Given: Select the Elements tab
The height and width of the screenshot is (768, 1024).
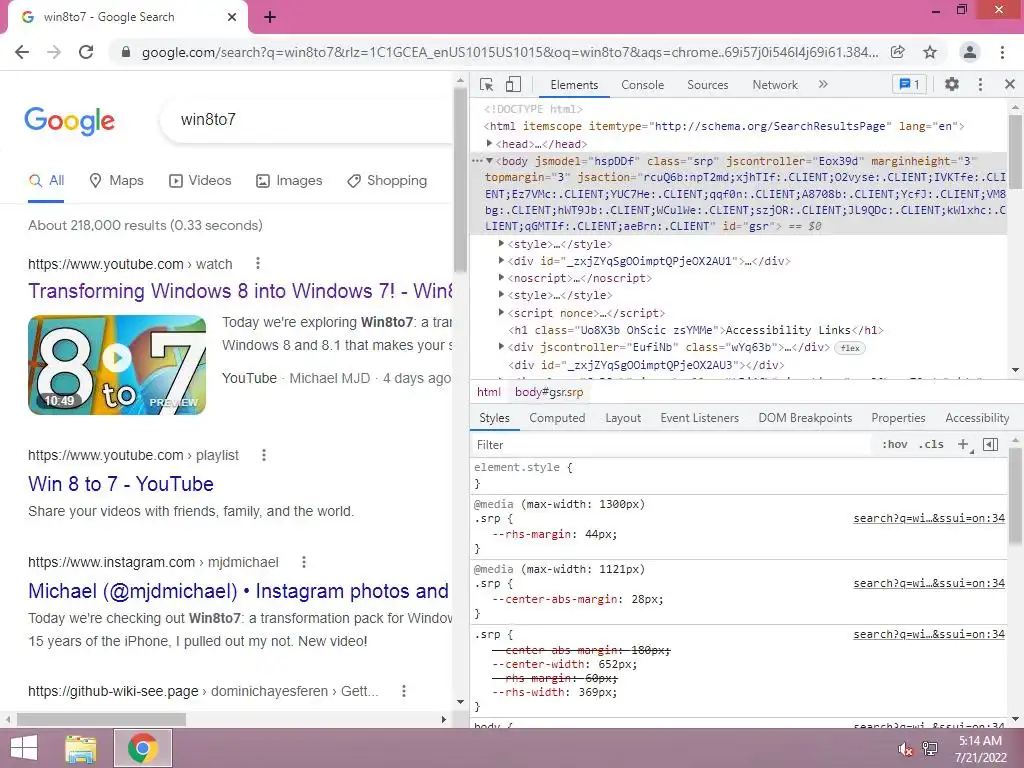Looking at the screenshot, I should [574, 85].
